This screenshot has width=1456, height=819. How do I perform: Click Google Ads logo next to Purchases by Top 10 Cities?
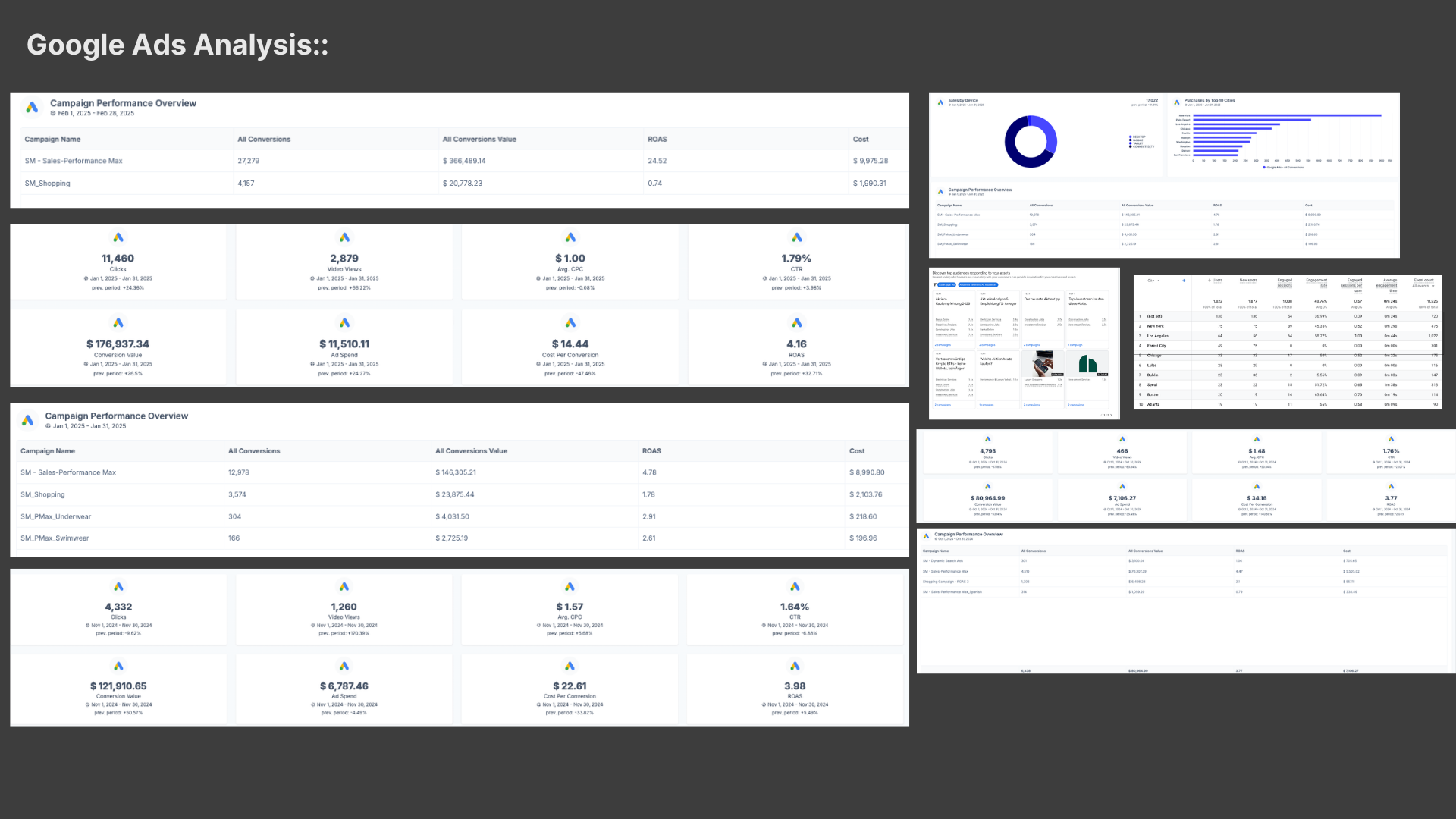click(x=1177, y=102)
